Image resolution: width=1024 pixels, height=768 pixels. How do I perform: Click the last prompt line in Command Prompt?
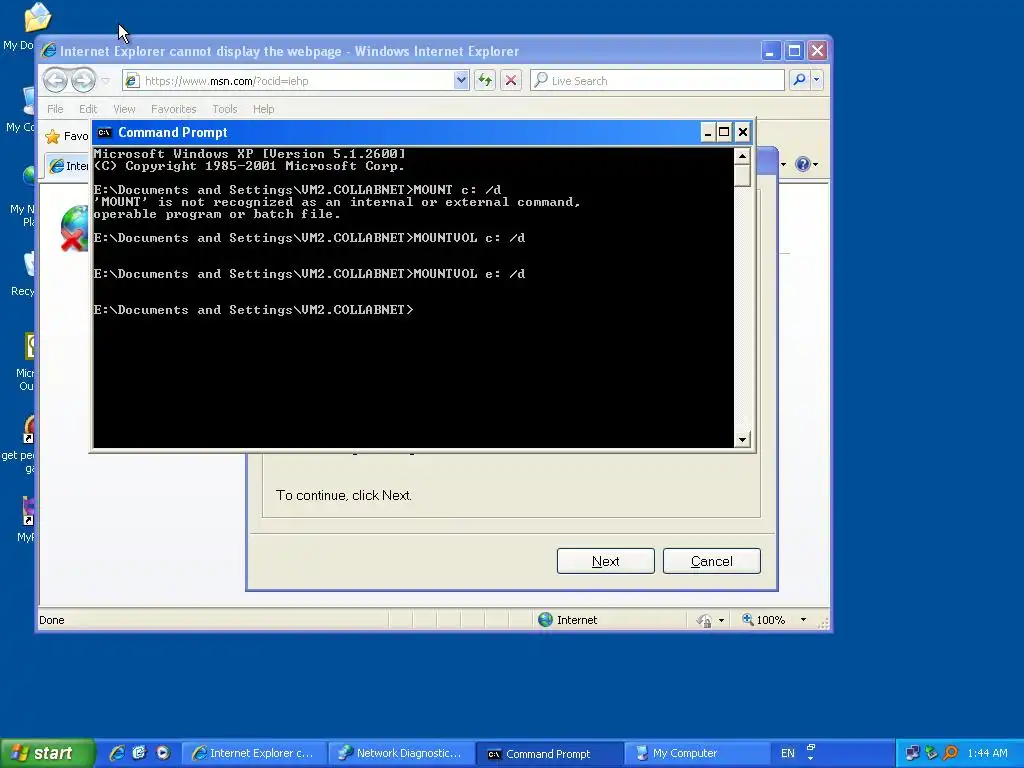pos(253,310)
